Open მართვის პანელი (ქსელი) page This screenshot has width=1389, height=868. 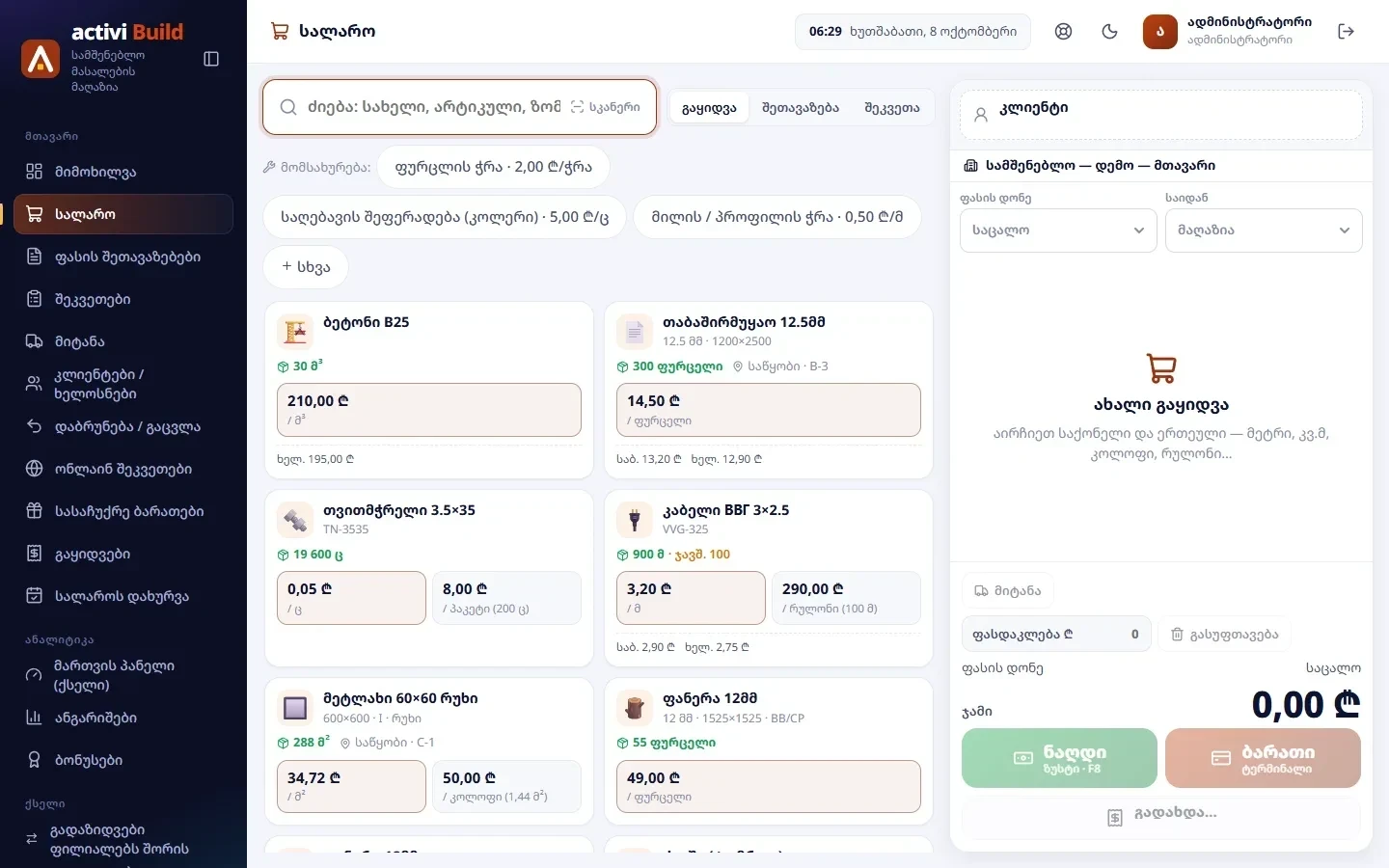(123, 675)
